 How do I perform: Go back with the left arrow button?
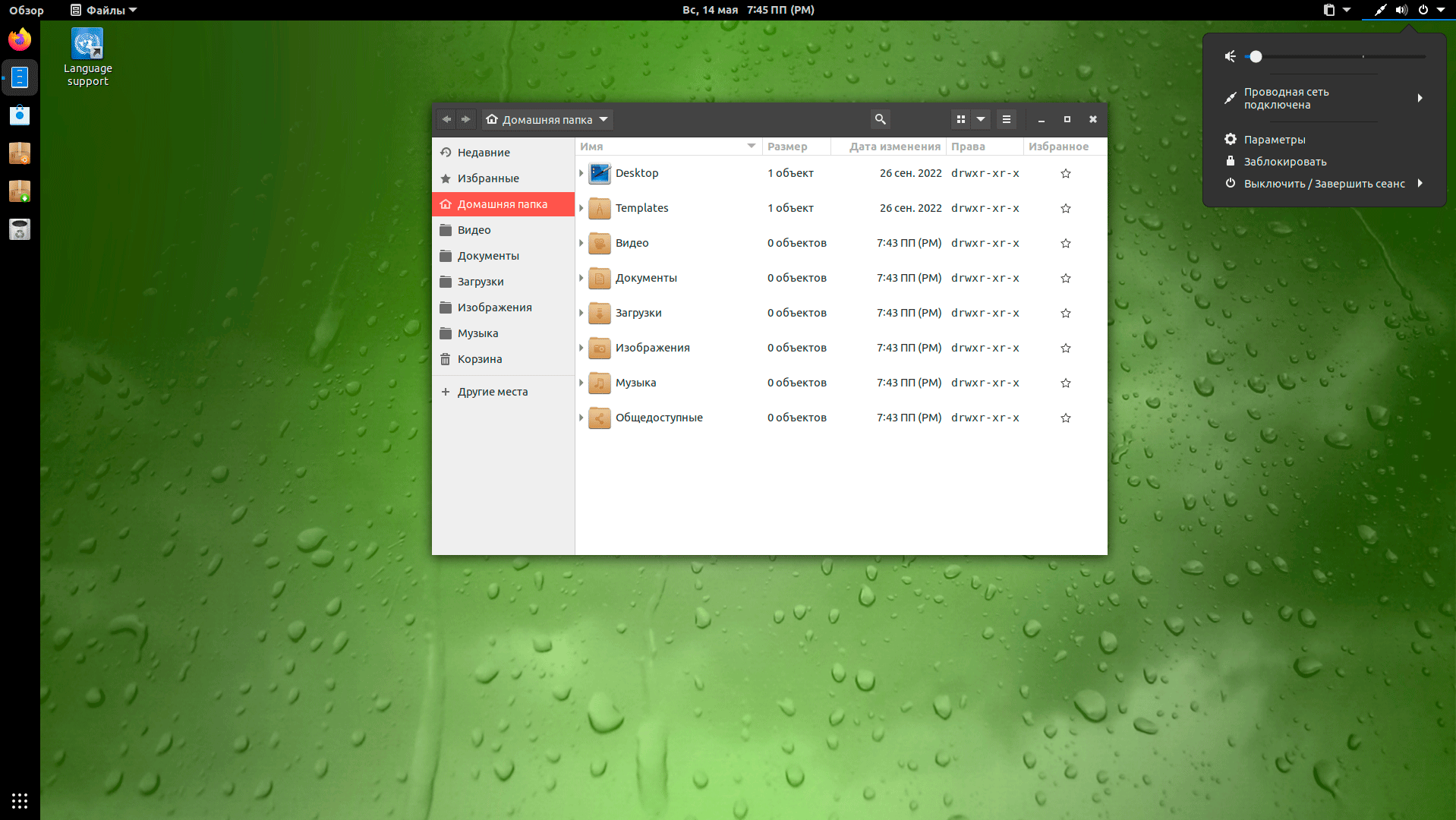446,119
